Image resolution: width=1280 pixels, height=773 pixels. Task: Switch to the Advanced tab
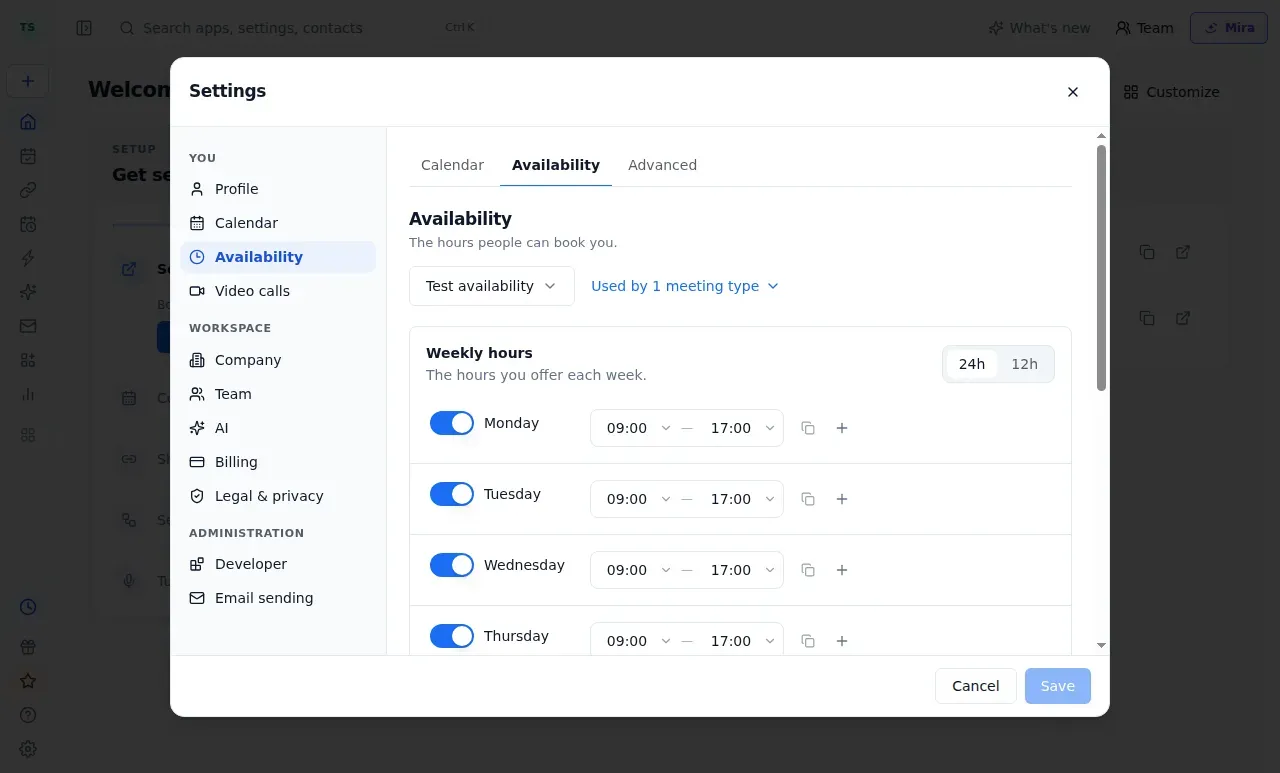662,165
